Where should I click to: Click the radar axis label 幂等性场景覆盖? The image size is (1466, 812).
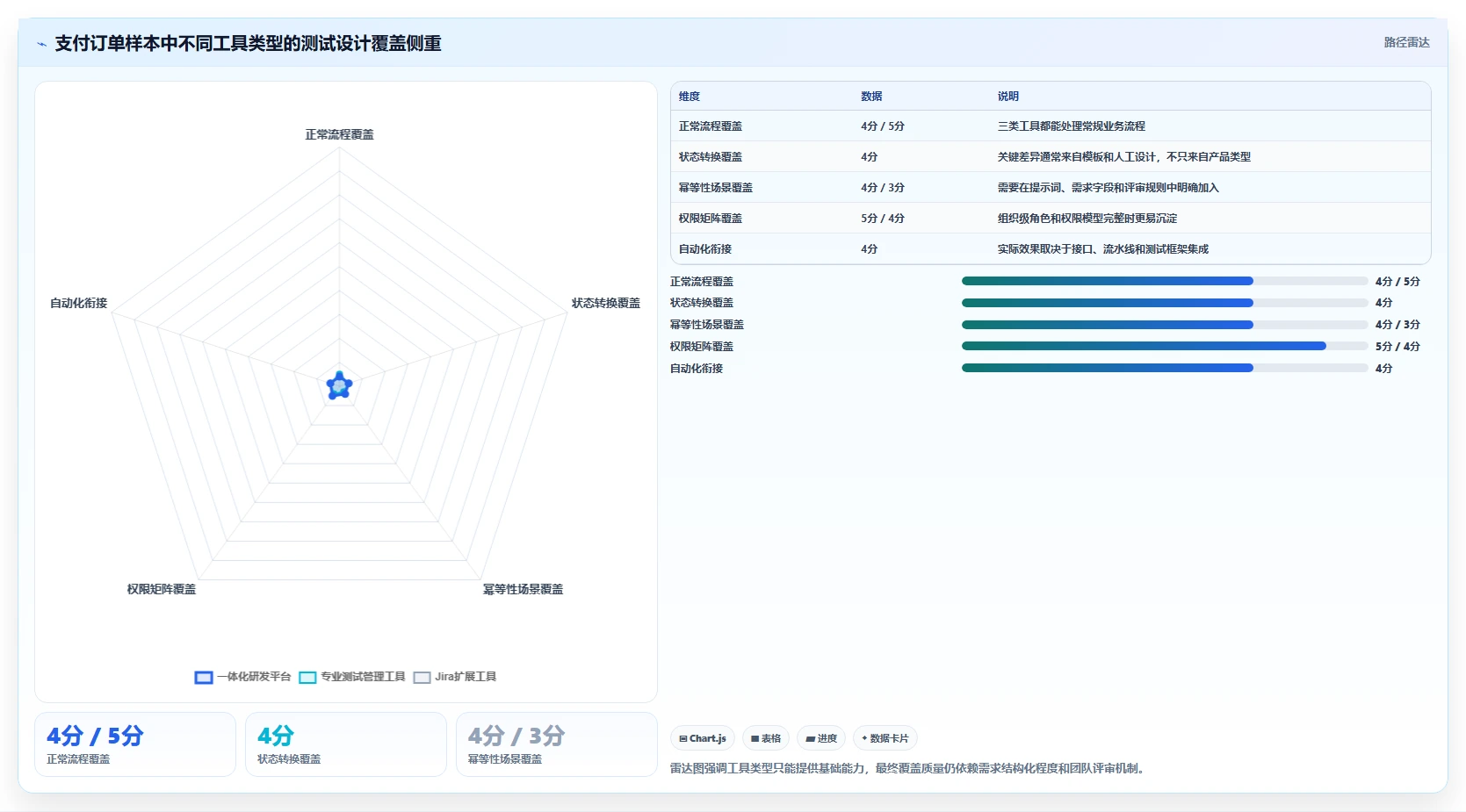pyautogui.click(x=524, y=589)
